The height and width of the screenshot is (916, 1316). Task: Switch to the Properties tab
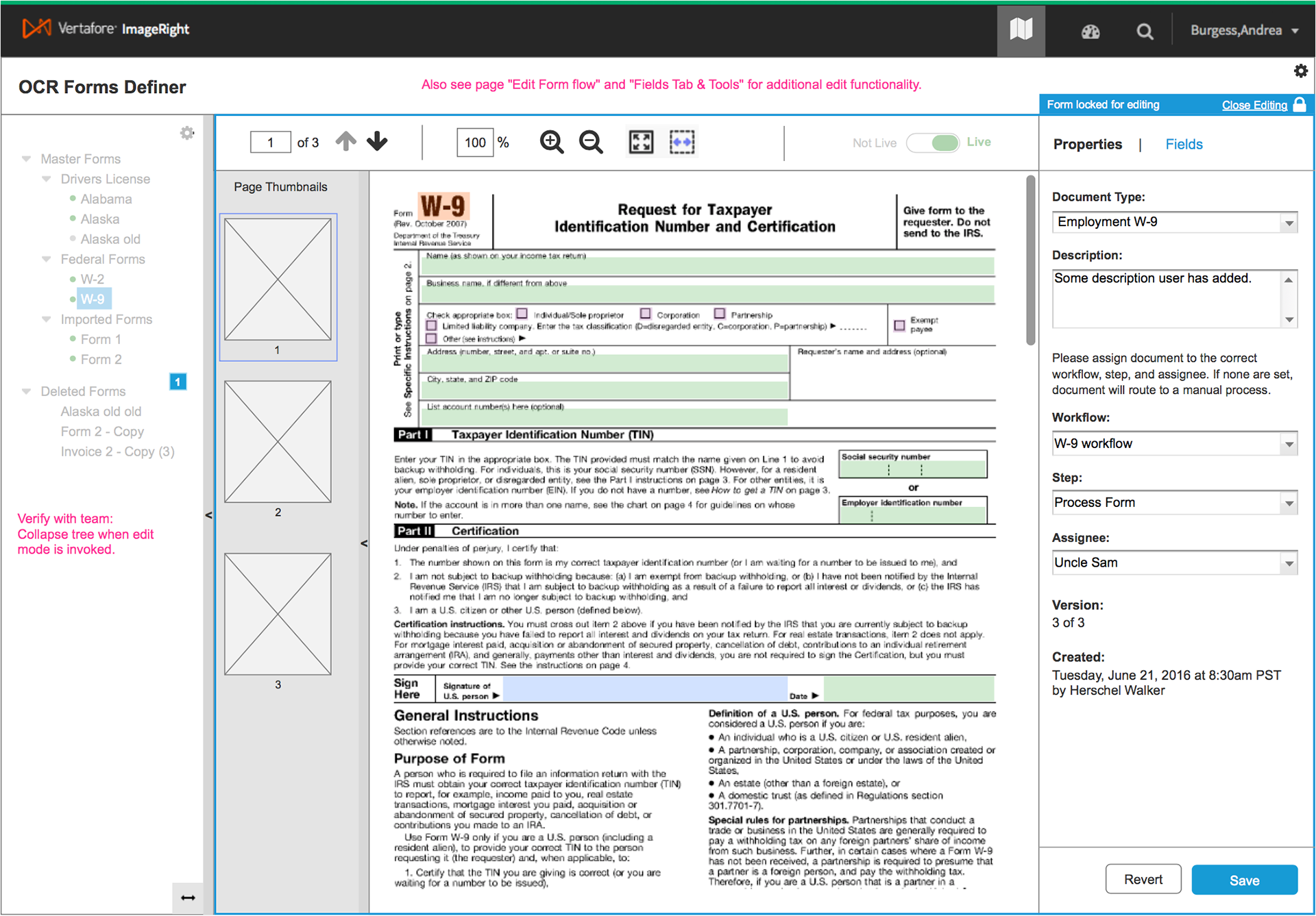point(1087,145)
